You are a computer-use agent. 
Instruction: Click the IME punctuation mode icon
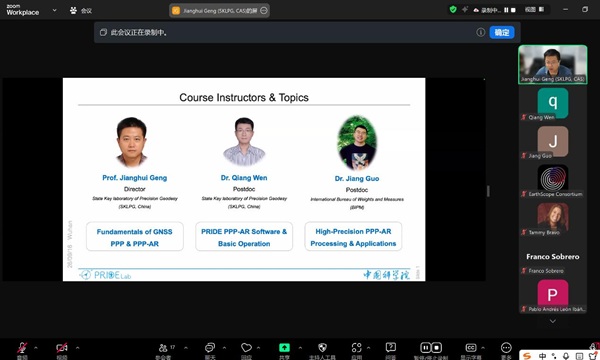click(554, 356)
